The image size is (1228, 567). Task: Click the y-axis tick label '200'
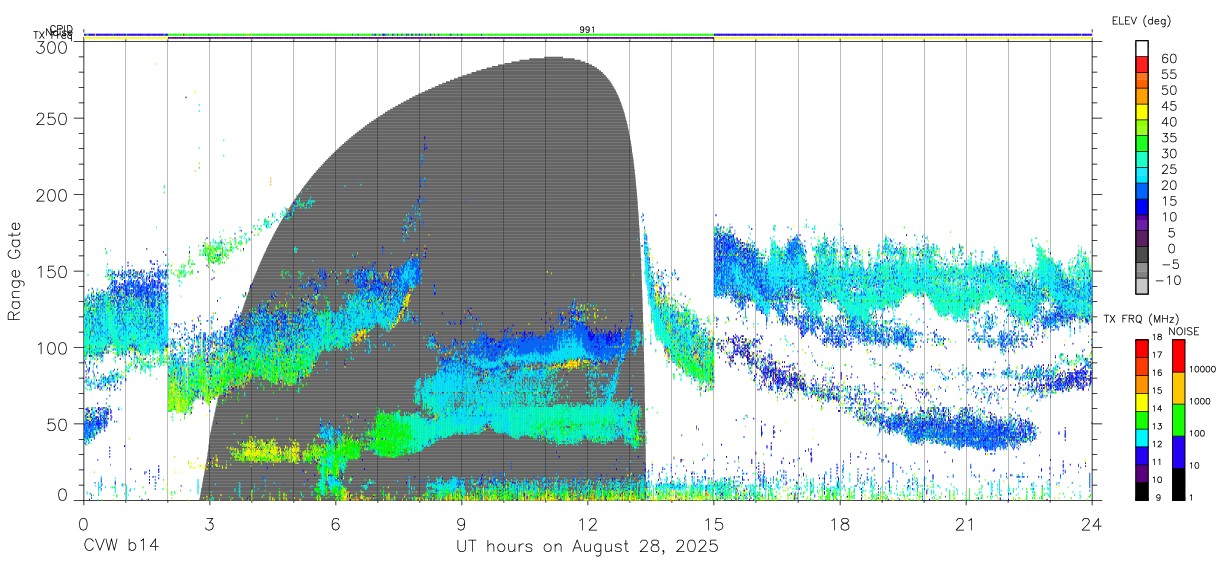tap(52, 194)
